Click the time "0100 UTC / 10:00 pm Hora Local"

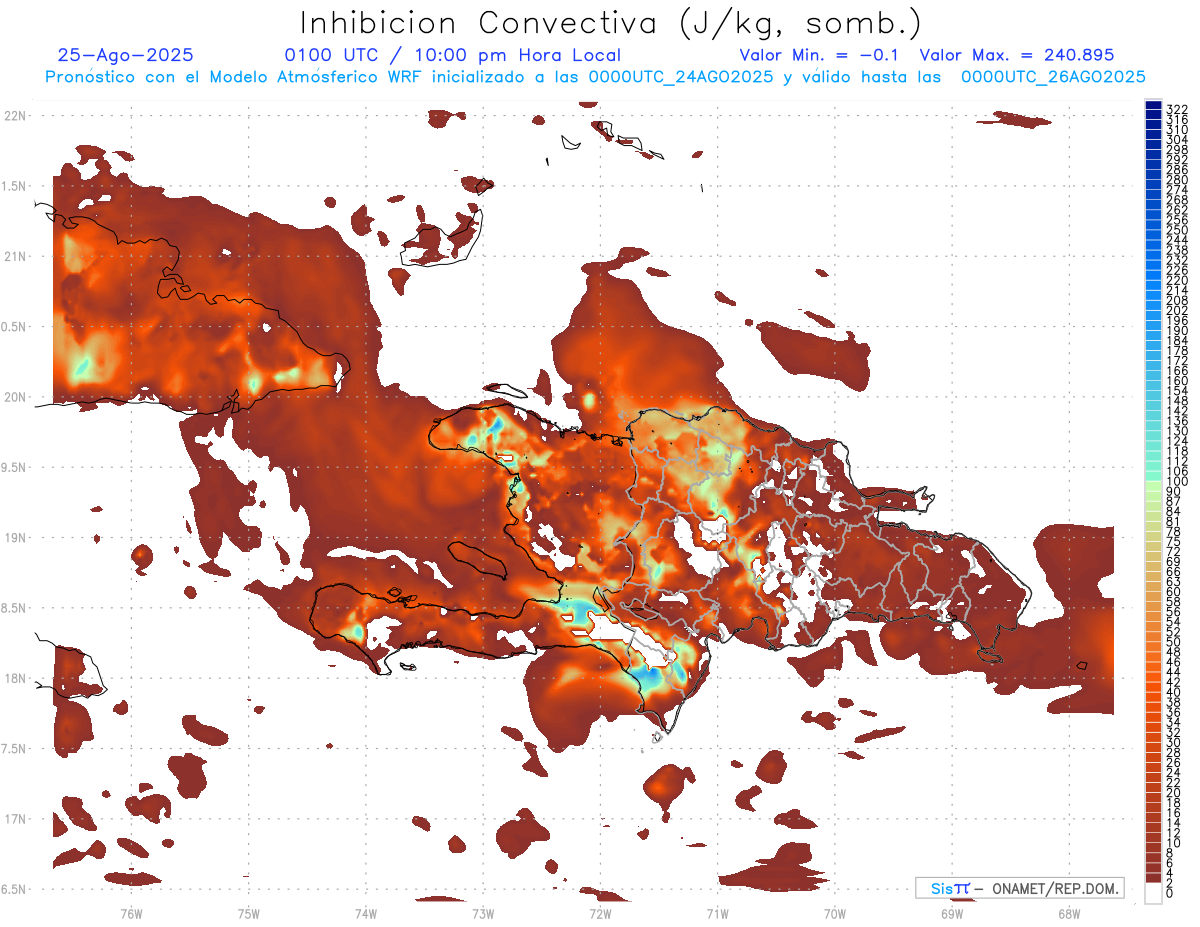pos(453,55)
